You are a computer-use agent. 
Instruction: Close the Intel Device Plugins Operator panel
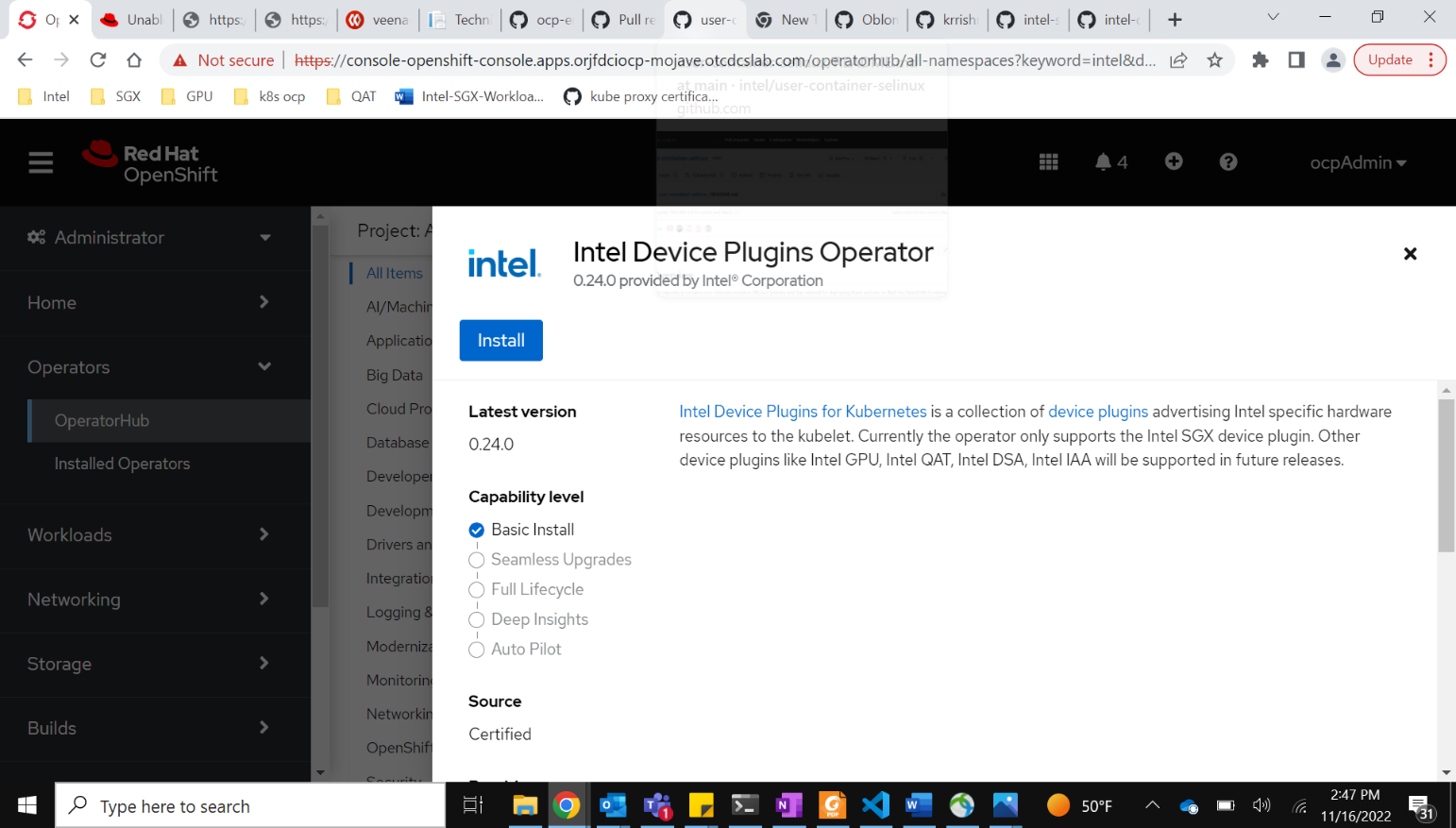tap(1410, 254)
